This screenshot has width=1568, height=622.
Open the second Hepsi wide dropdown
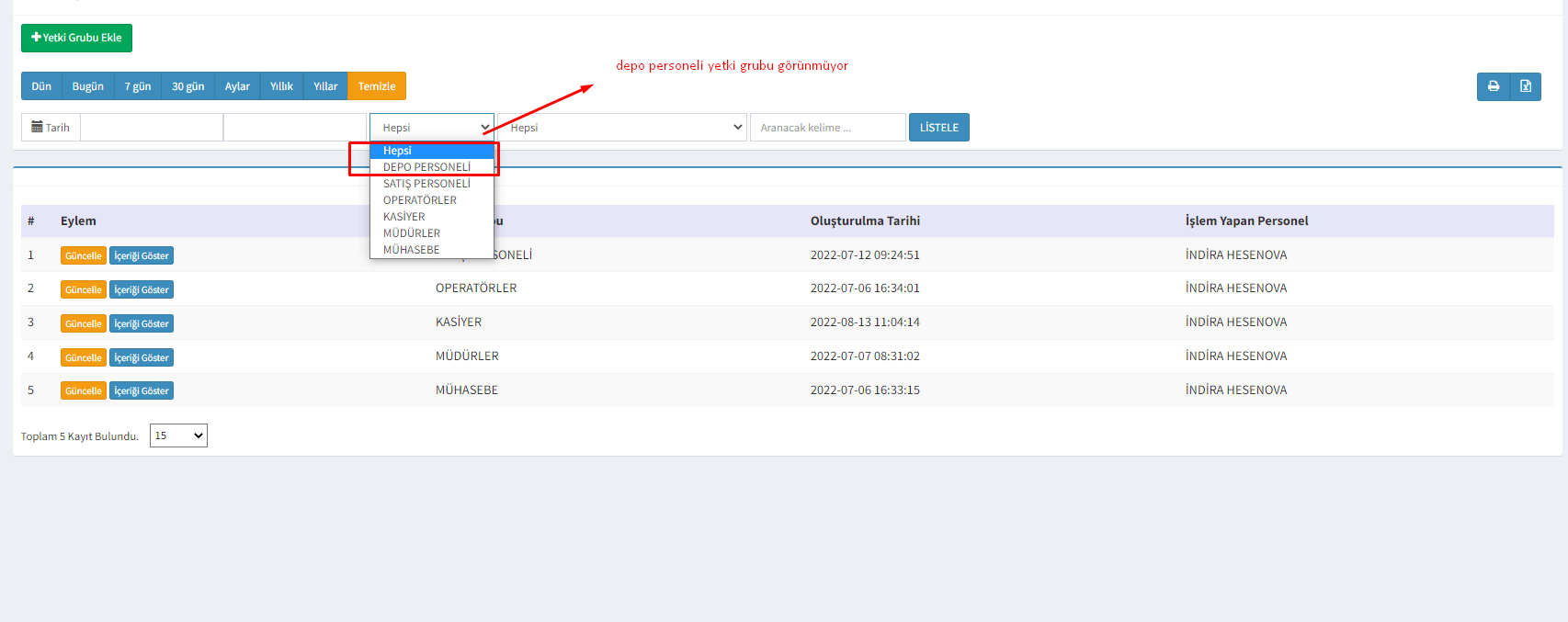tap(622, 128)
